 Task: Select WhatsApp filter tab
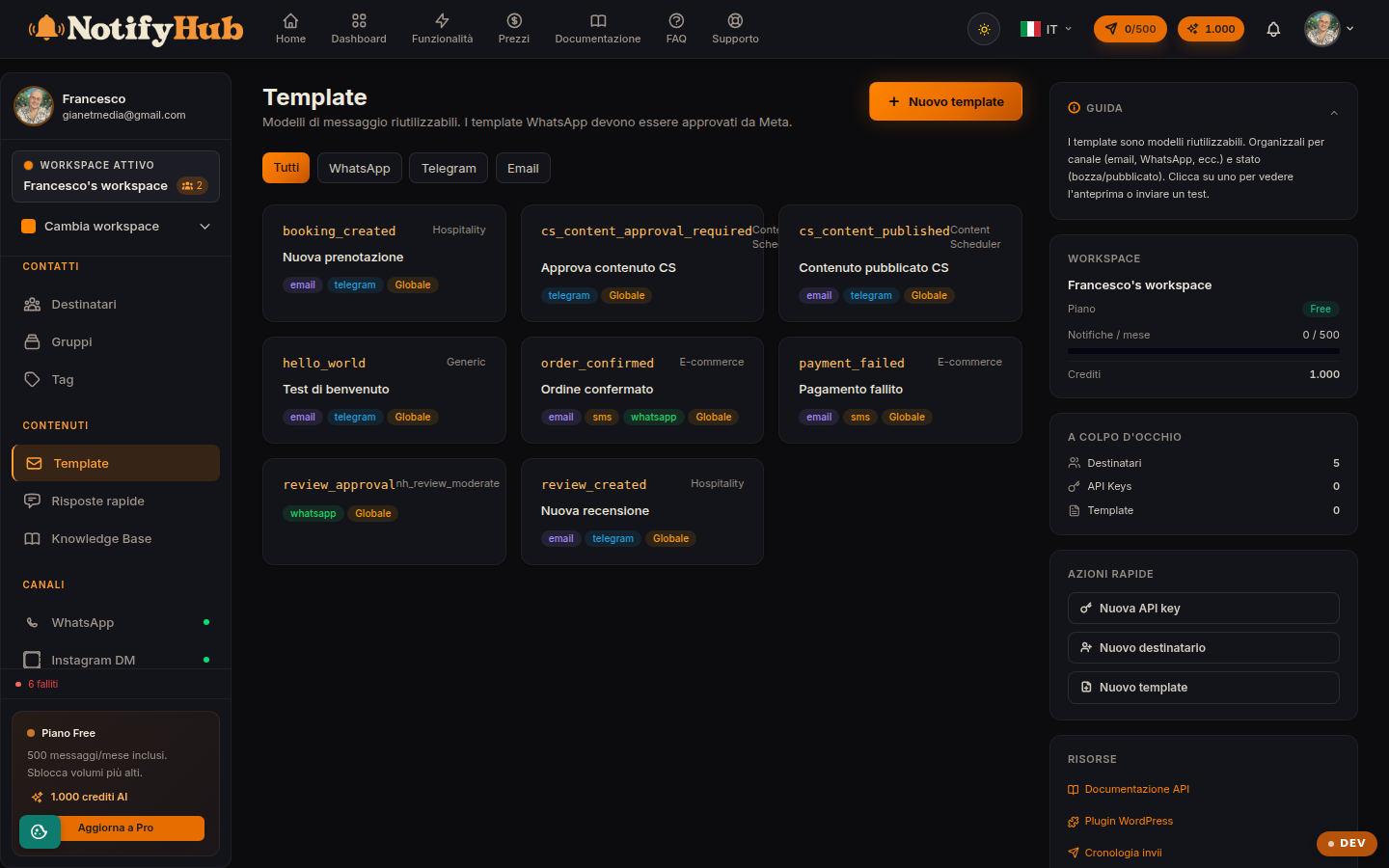360,168
